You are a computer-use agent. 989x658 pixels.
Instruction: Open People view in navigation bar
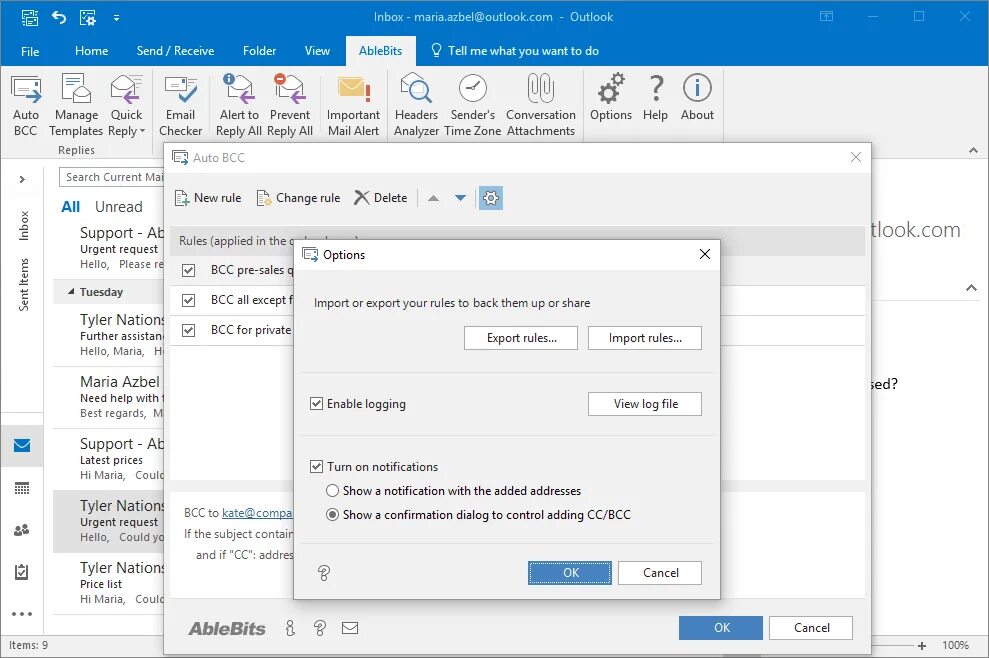coord(22,530)
